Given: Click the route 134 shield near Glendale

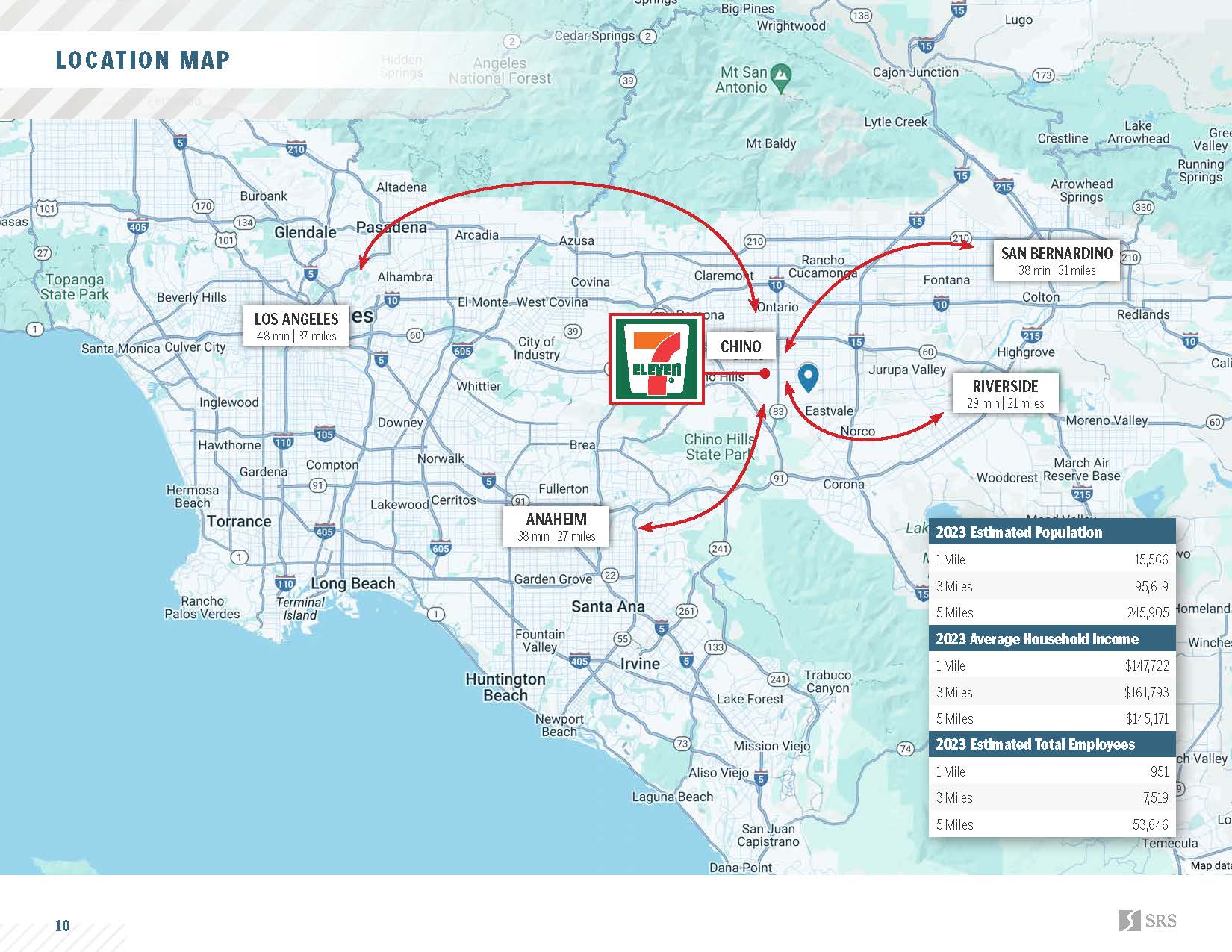Looking at the screenshot, I should (x=244, y=222).
